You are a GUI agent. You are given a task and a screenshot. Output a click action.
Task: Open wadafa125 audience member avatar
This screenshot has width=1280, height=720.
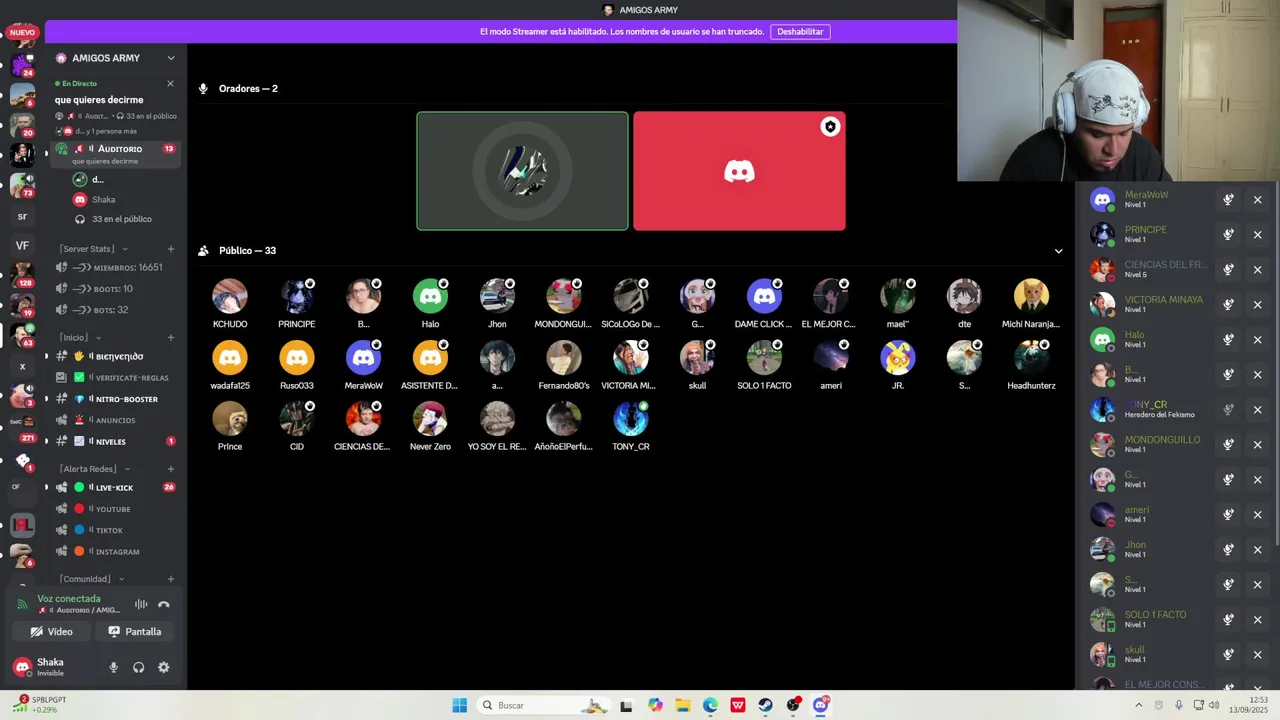230,358
